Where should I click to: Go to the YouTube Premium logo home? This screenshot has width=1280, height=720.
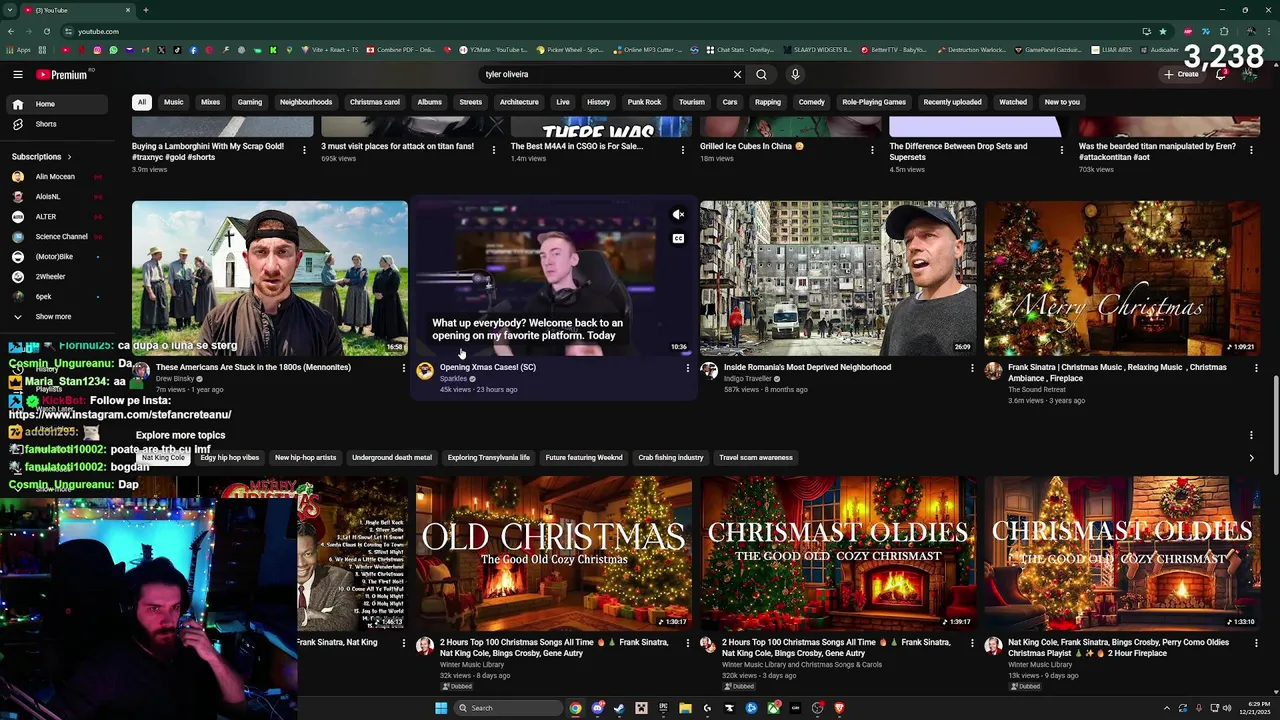pos(62,74)
